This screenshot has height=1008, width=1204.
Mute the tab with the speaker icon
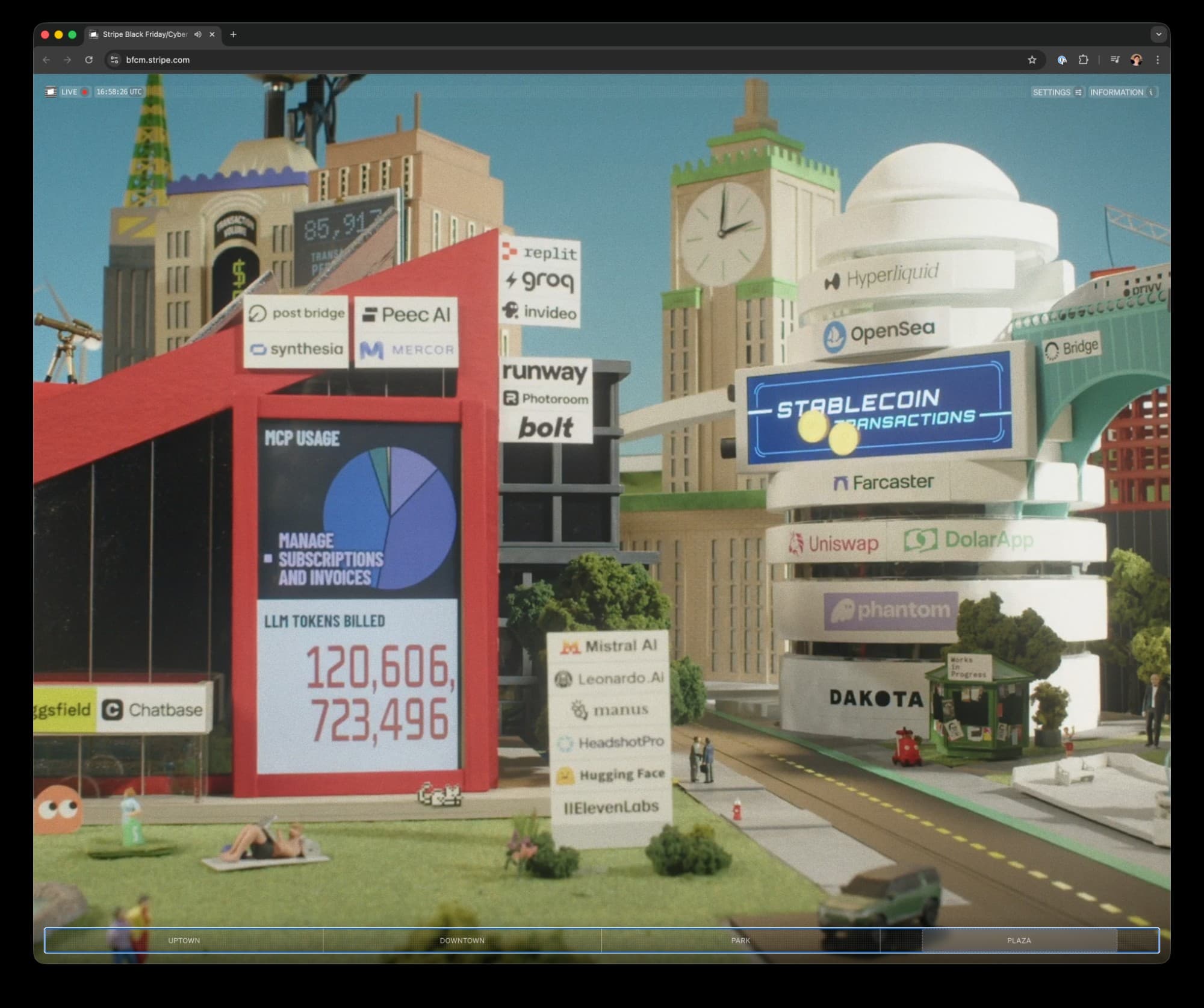point(197,34)
